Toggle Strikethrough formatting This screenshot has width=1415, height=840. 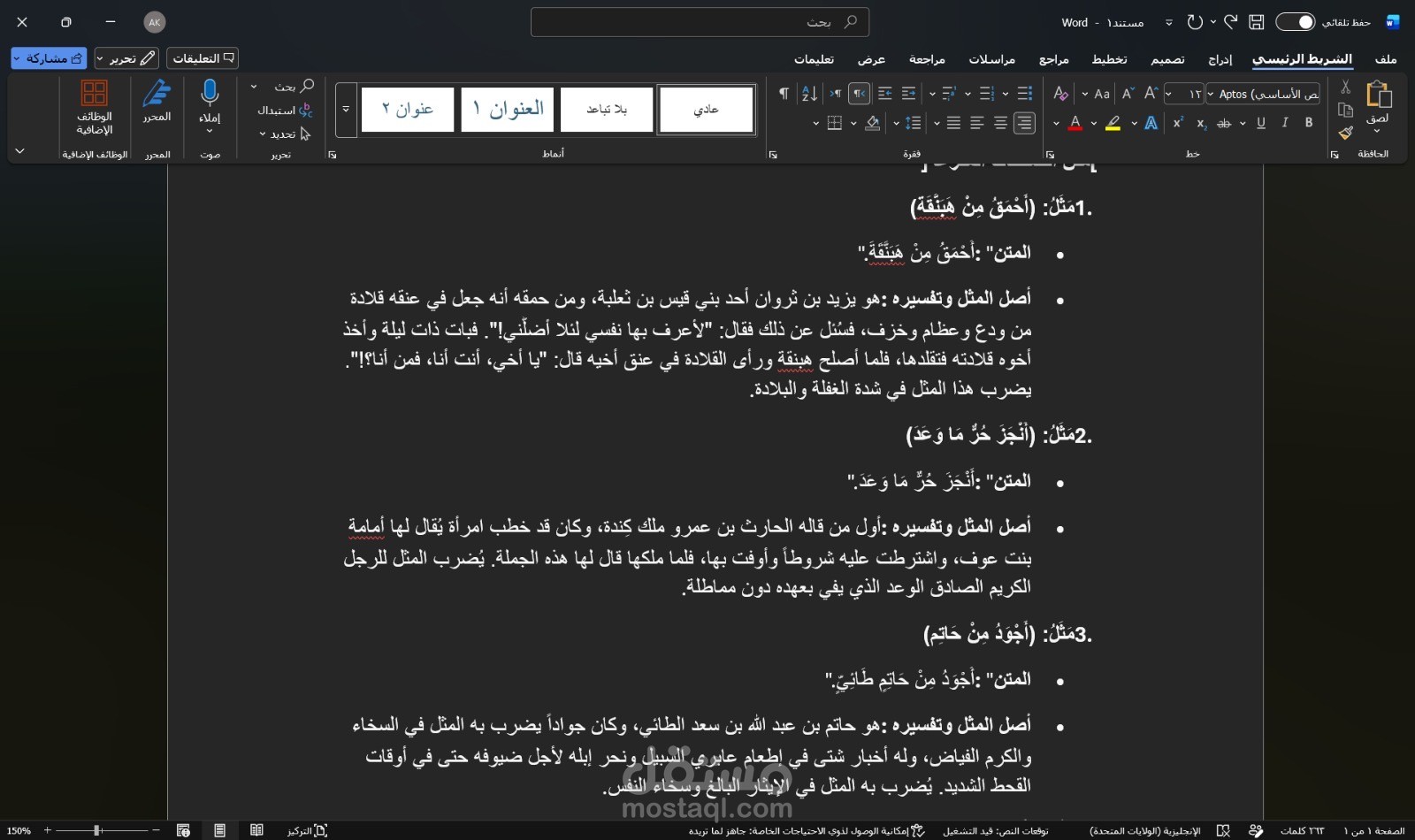coord(1224,123)
